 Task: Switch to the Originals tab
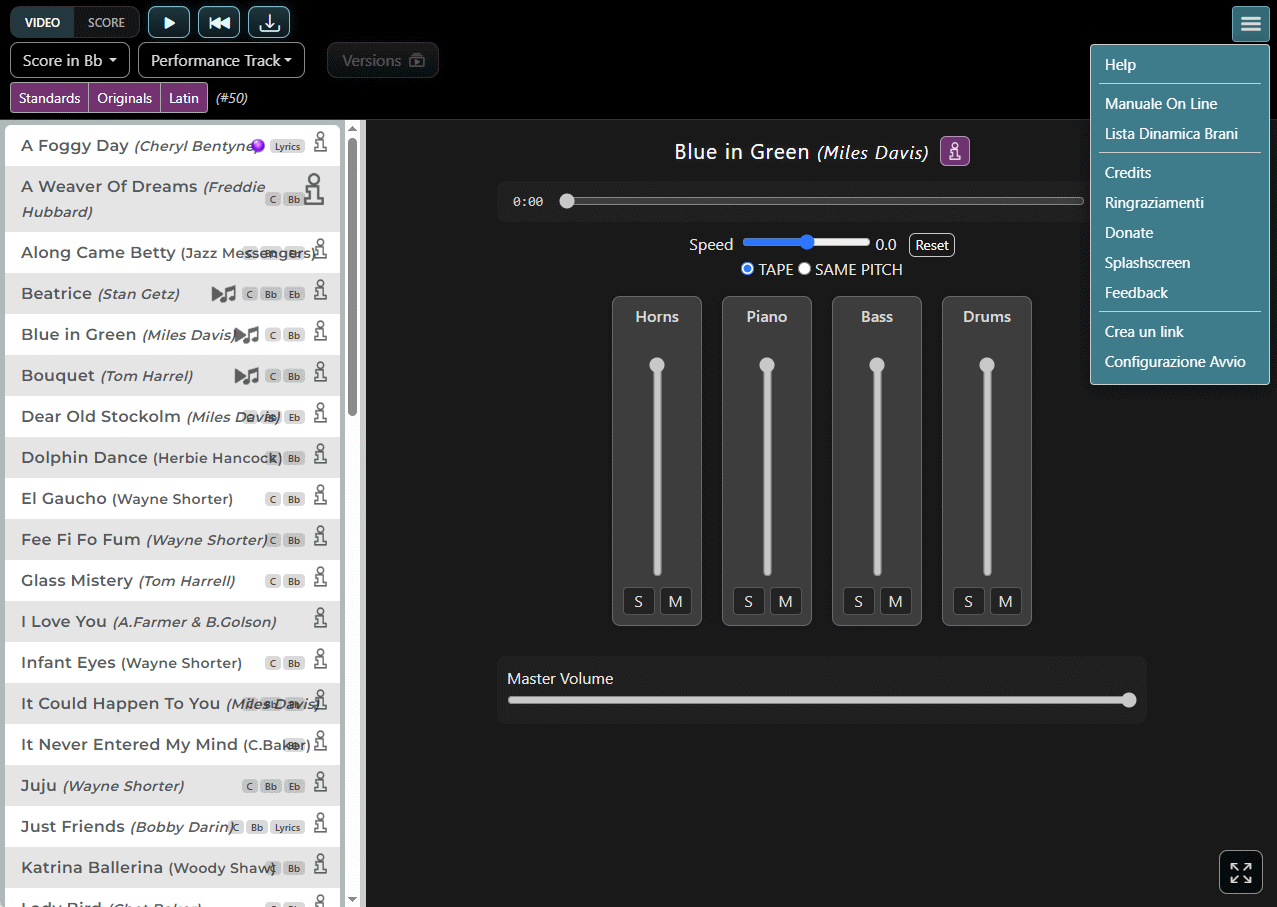125,98
